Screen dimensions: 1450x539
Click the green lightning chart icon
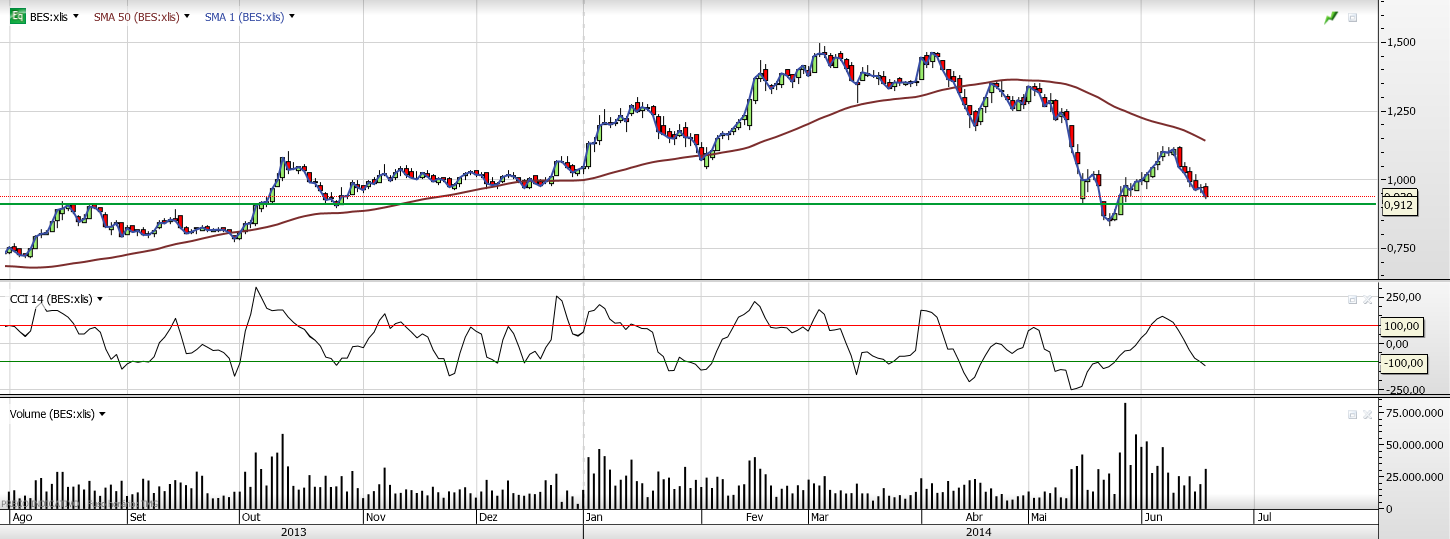pos(1331,18)
